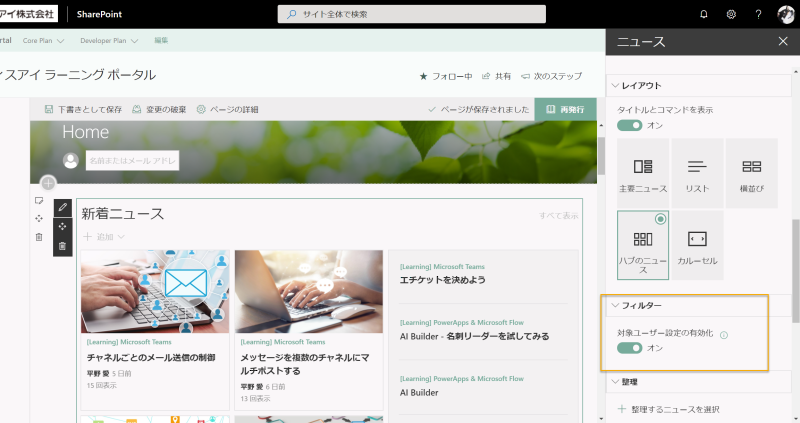
Task: Click the edit section comment icon
Action: point(39,201)
